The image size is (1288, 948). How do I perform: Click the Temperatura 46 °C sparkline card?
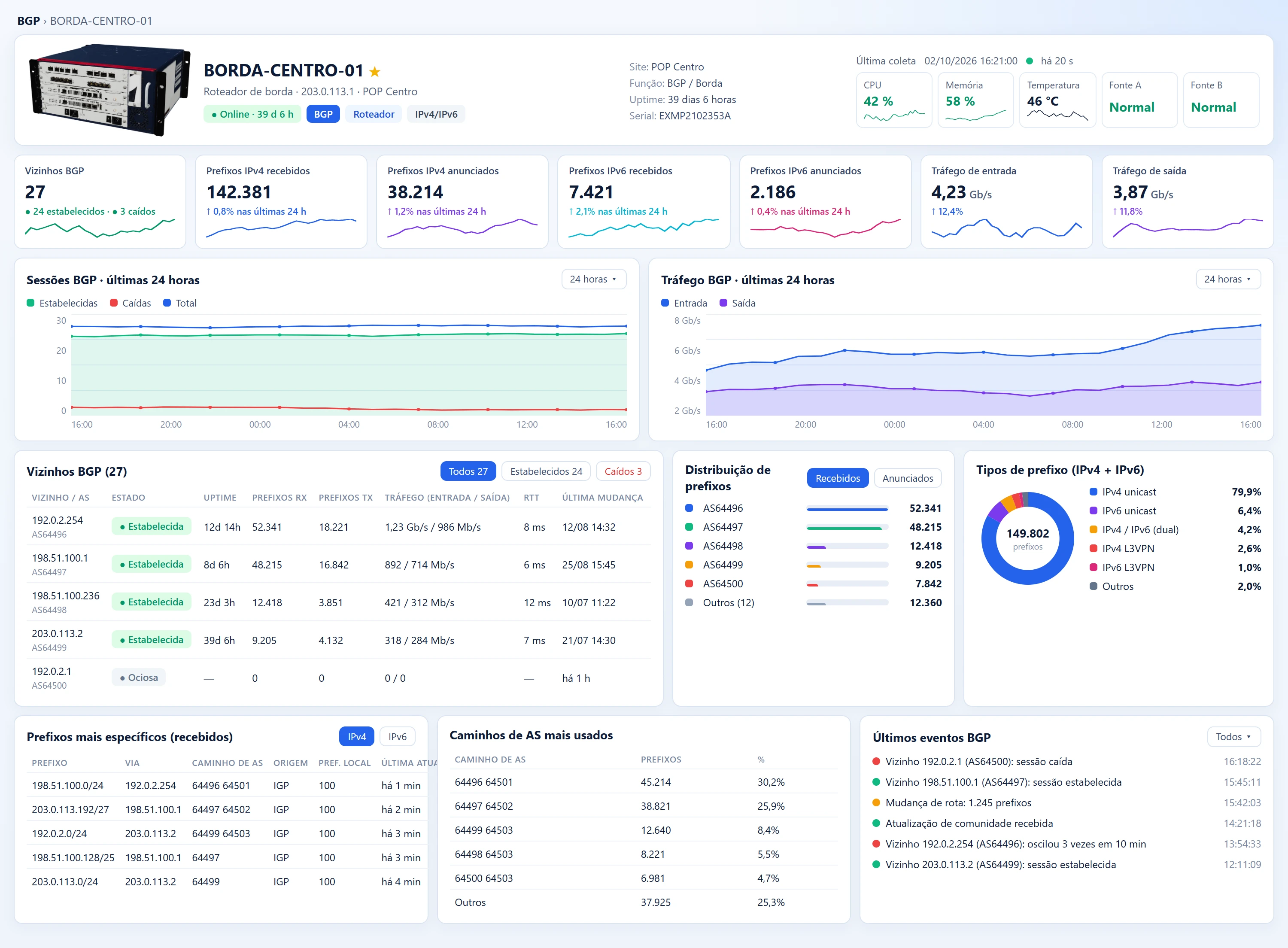click(1057, 100)
